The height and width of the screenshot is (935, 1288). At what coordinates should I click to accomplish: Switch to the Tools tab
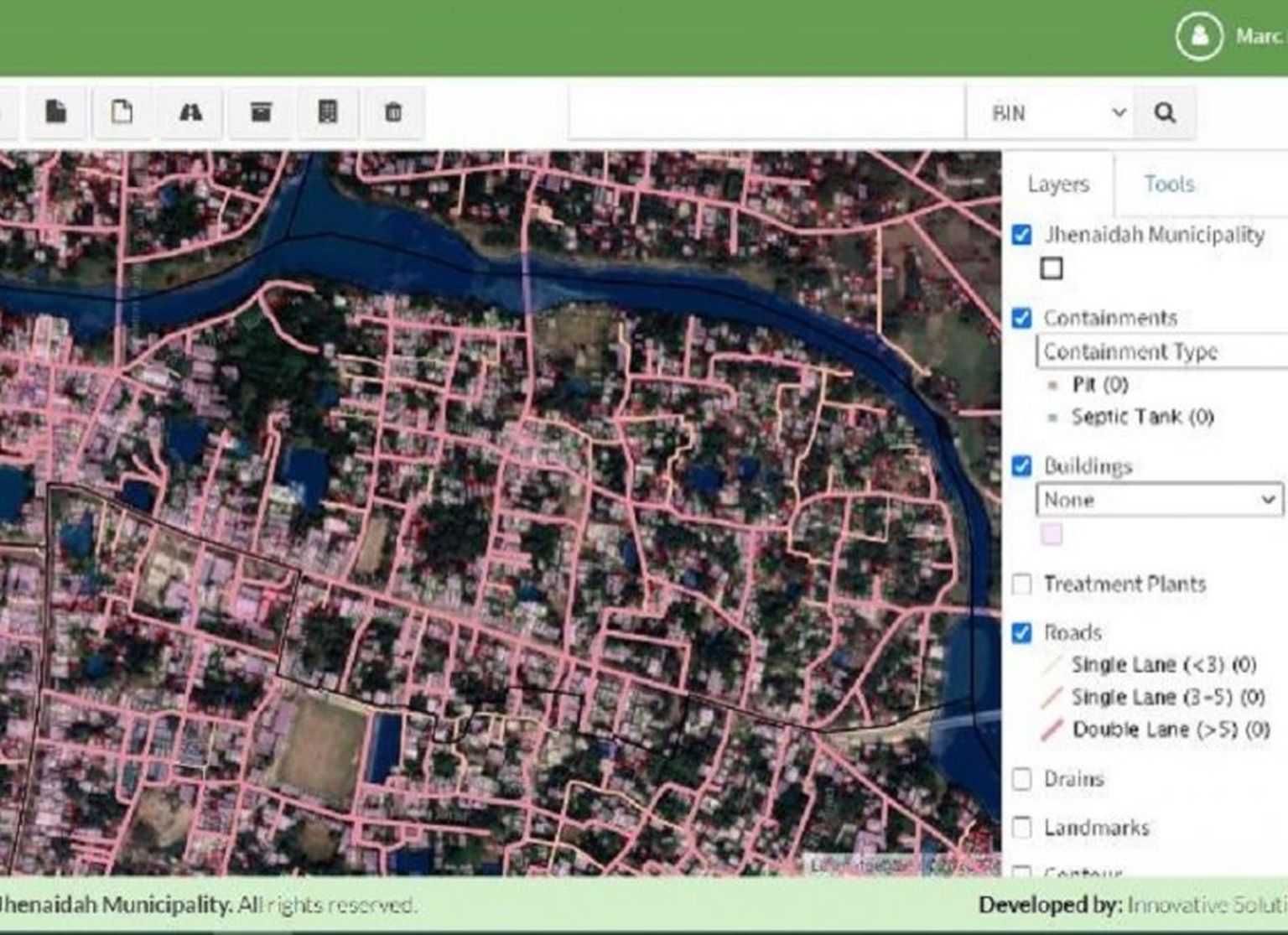click(1169, 184)
